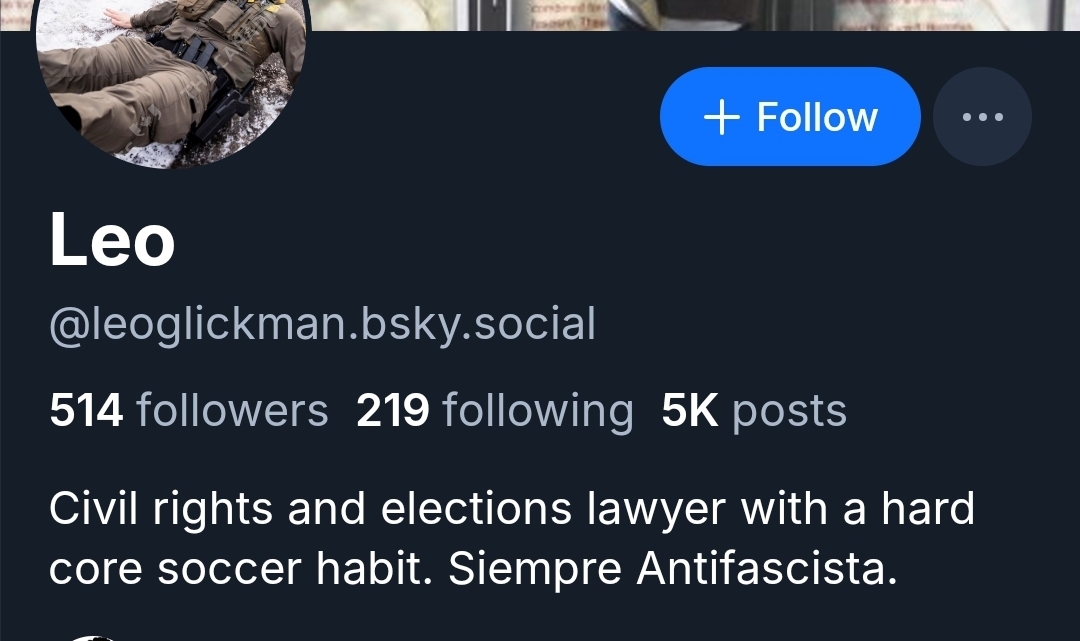Open the three-dot more options menu
Viewport: 1080px width, 641px height.
coord(982,117)
